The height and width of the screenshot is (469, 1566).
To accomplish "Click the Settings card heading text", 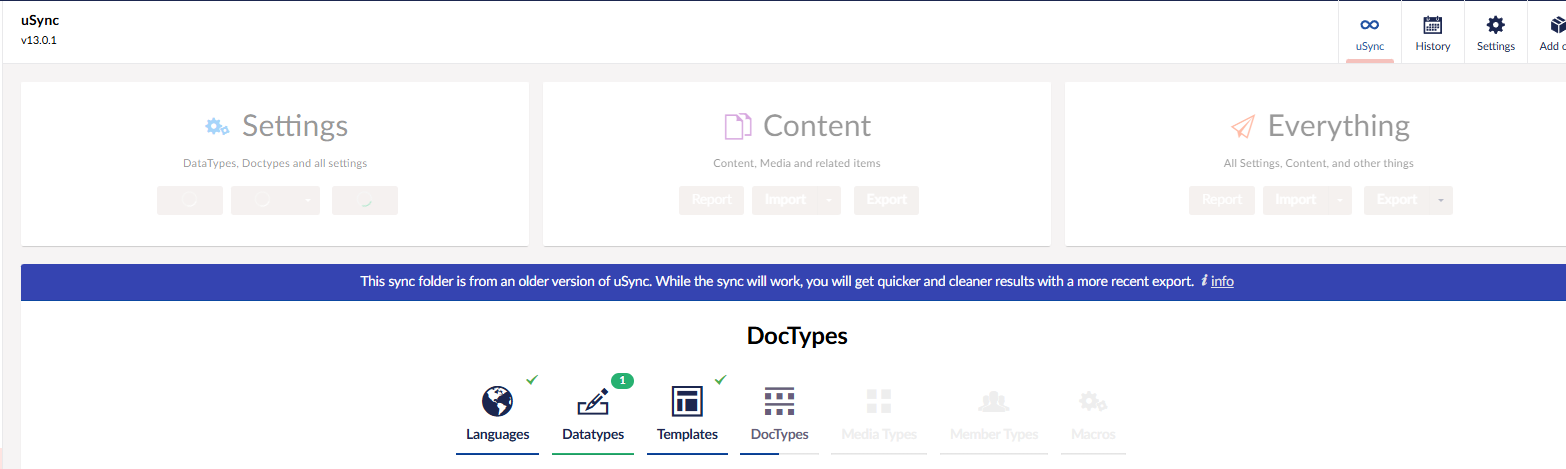I will tap(295, 126).
